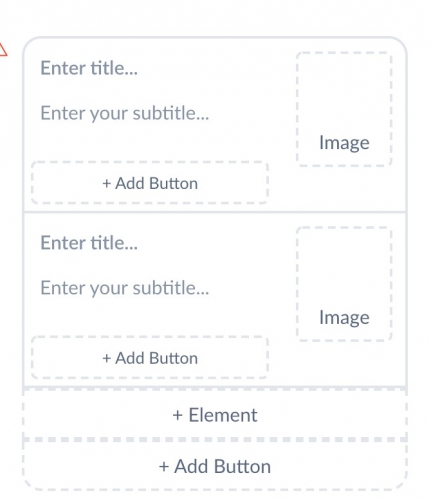Viewport: 431px width, 500px height.
Task: Click the second element's + Add Button
Action: (150, 358)
